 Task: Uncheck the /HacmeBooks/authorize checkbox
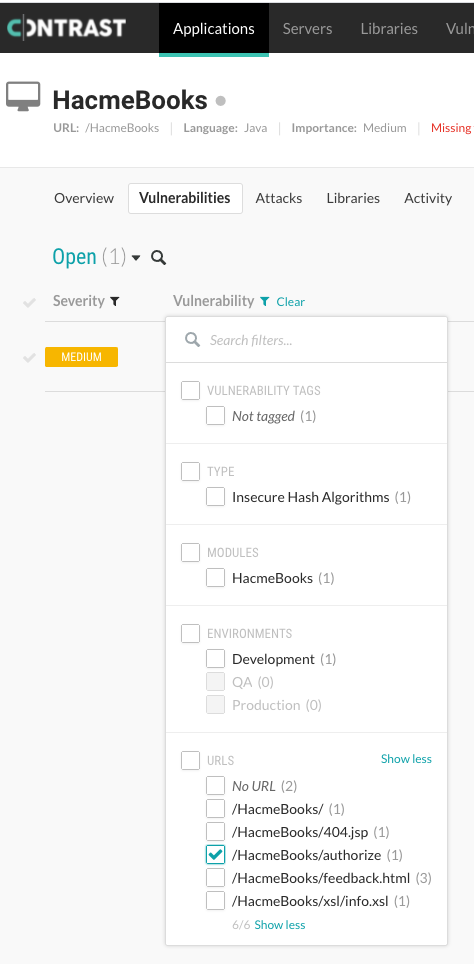click(x=215, y=855)
